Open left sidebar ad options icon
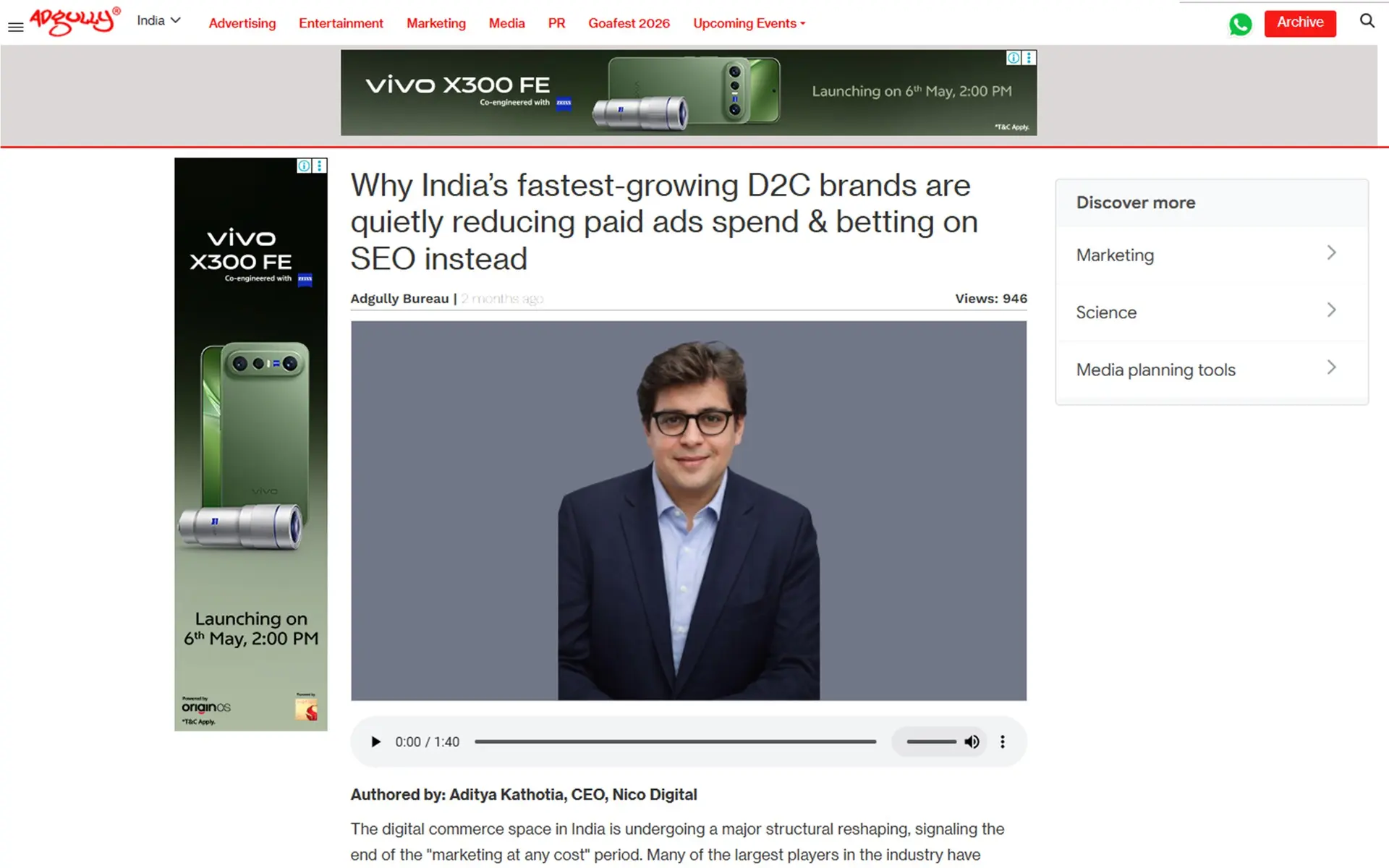Image resolution: width=1389 pixels, height=868 pixels. point(319,166)
